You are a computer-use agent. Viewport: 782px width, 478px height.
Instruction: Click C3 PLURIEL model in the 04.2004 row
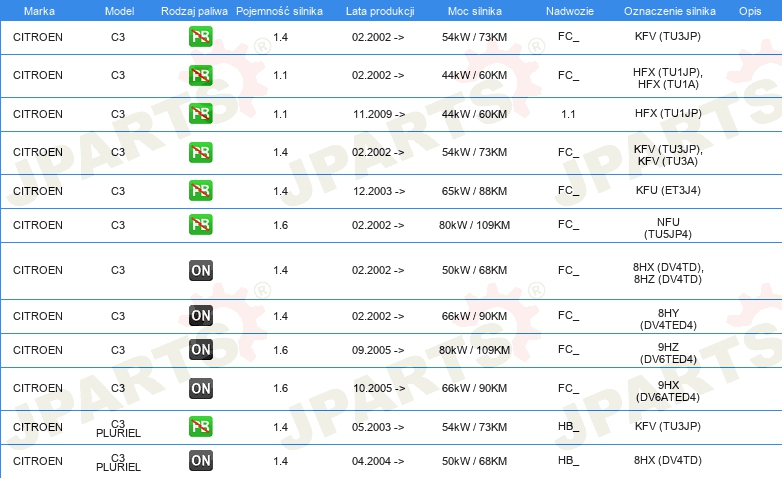tap(118, 463)
